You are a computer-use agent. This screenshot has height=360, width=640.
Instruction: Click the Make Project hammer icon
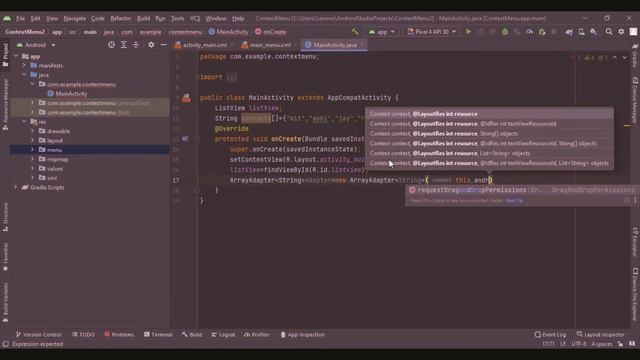pyautogui.click(x=355, y=32)
